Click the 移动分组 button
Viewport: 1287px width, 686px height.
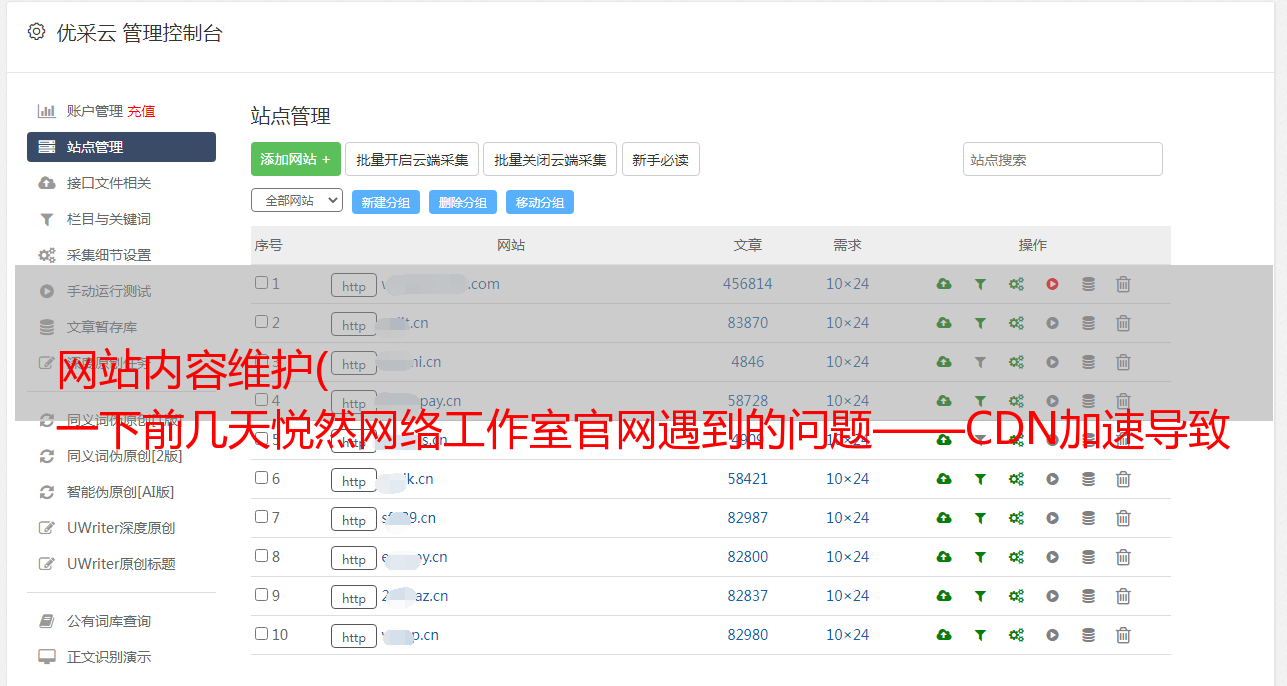540,202
